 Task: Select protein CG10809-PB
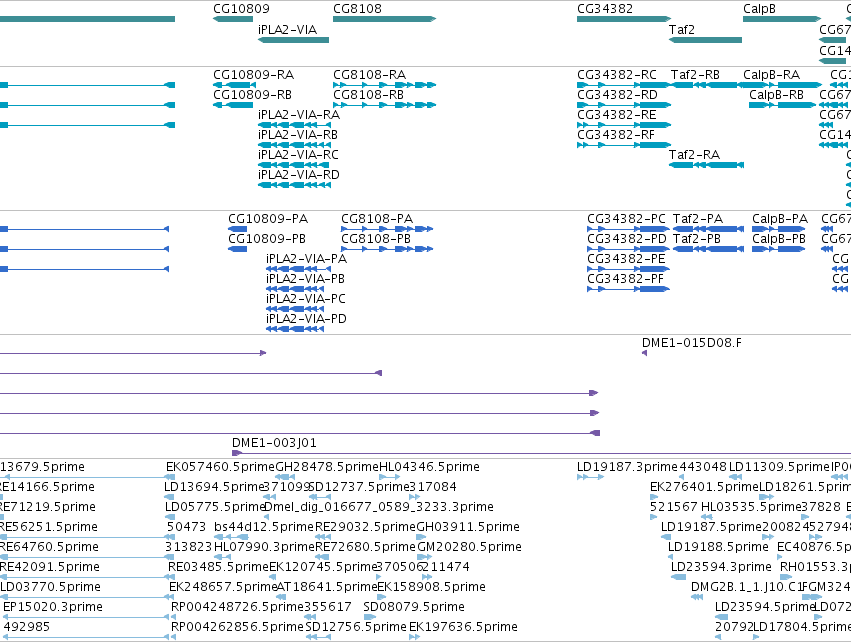pos(267,239)
